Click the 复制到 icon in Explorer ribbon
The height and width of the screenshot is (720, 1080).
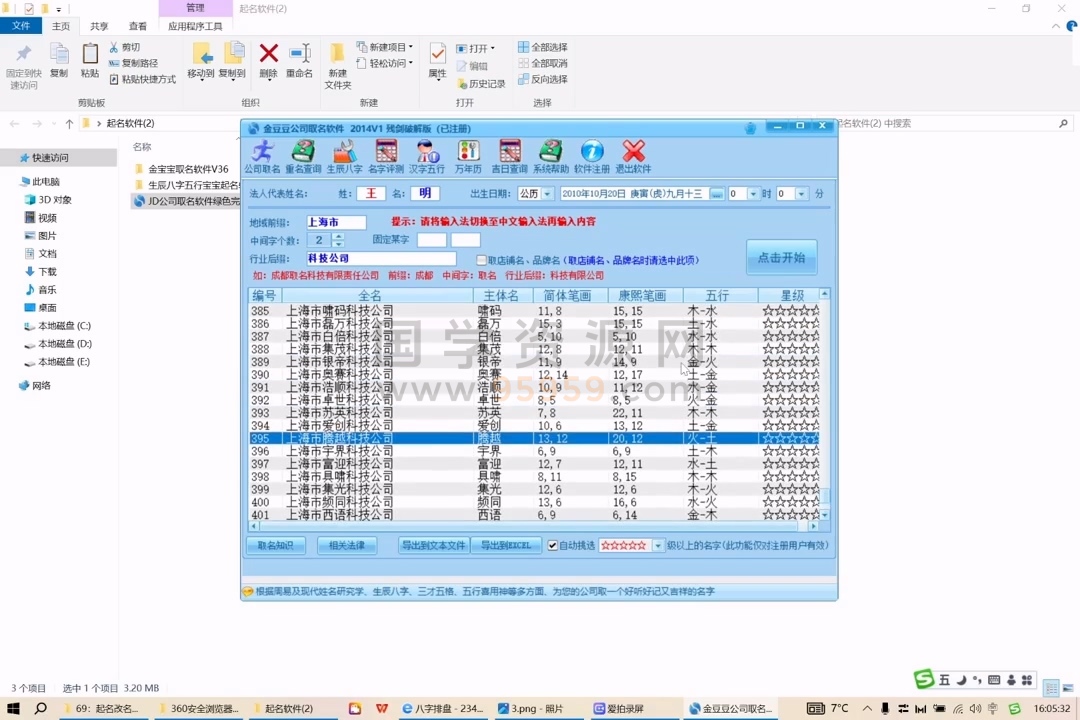pyautogui.click(x=232, y=61)
